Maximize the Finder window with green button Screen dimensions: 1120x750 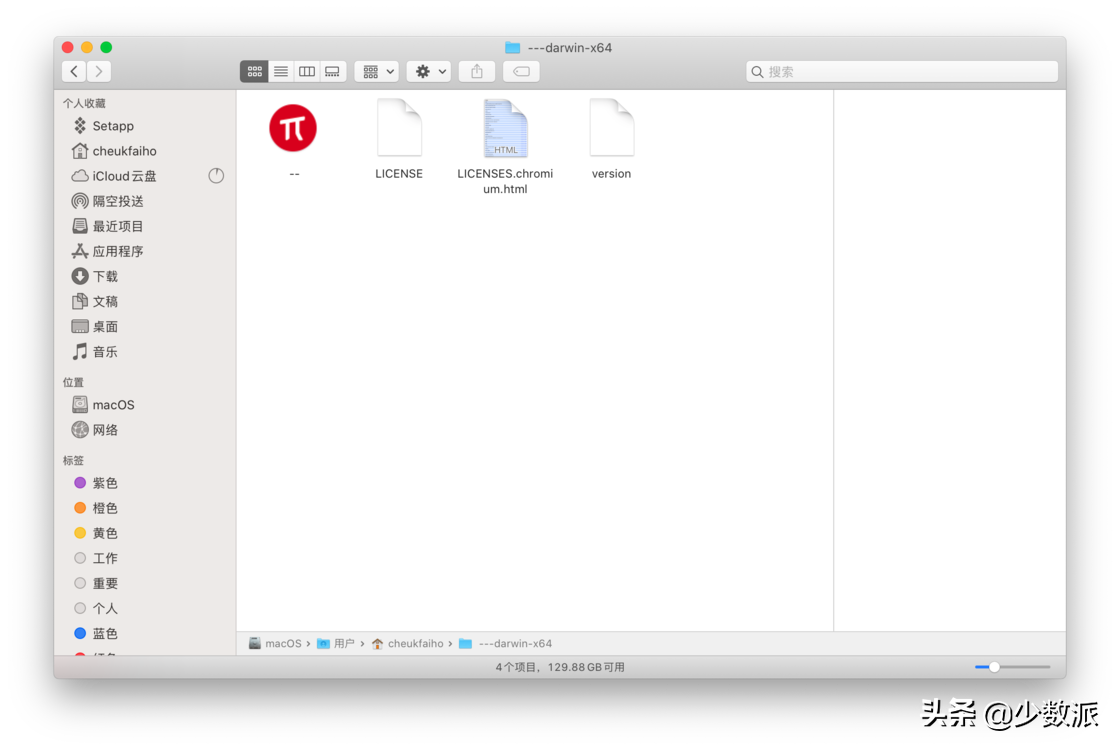coord(106,47)
